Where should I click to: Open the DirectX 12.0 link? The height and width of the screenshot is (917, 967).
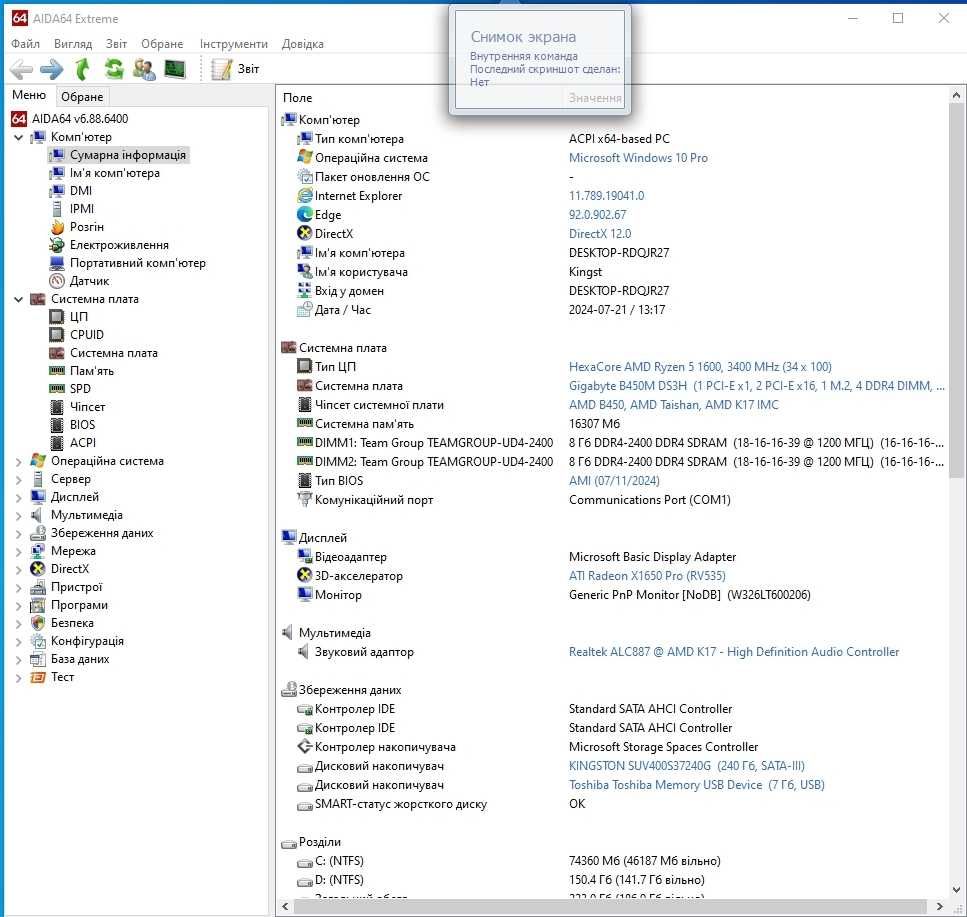[599, 234]
